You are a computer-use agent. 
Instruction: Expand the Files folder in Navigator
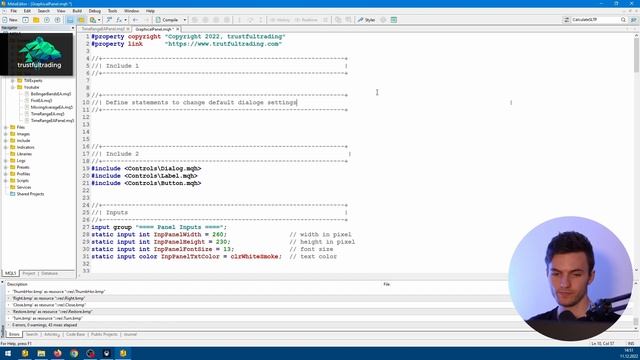click(x=6, y=127)
